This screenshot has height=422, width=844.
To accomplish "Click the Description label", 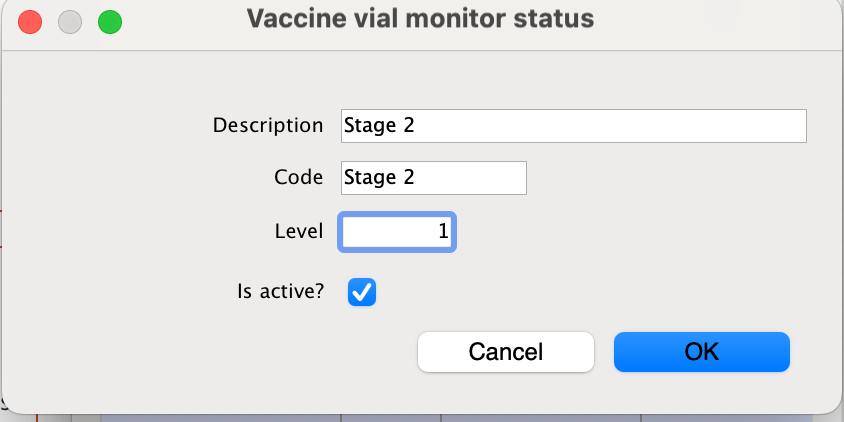I will 268,126.
